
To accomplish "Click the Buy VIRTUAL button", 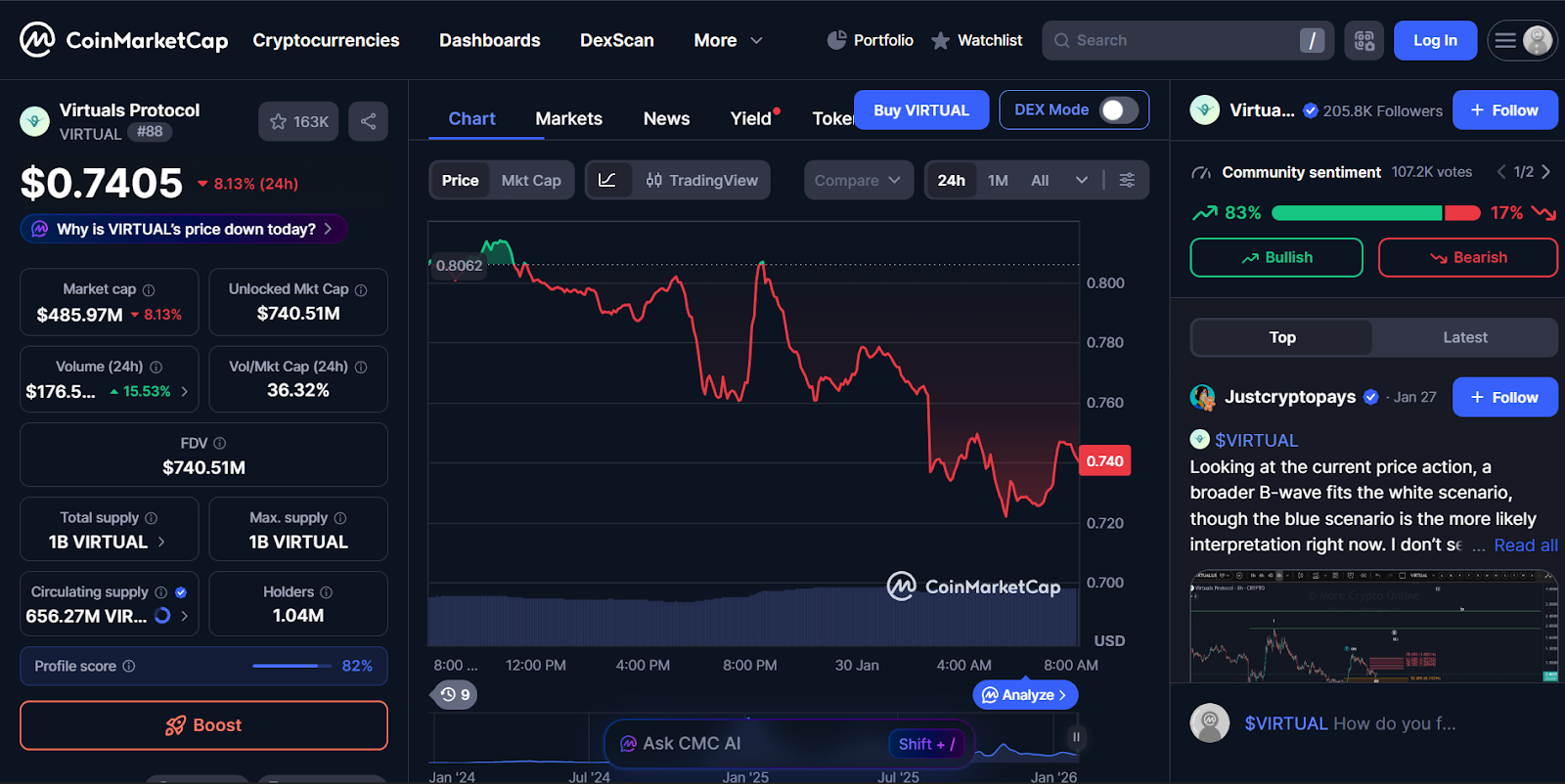I will (x=921, y=110).
